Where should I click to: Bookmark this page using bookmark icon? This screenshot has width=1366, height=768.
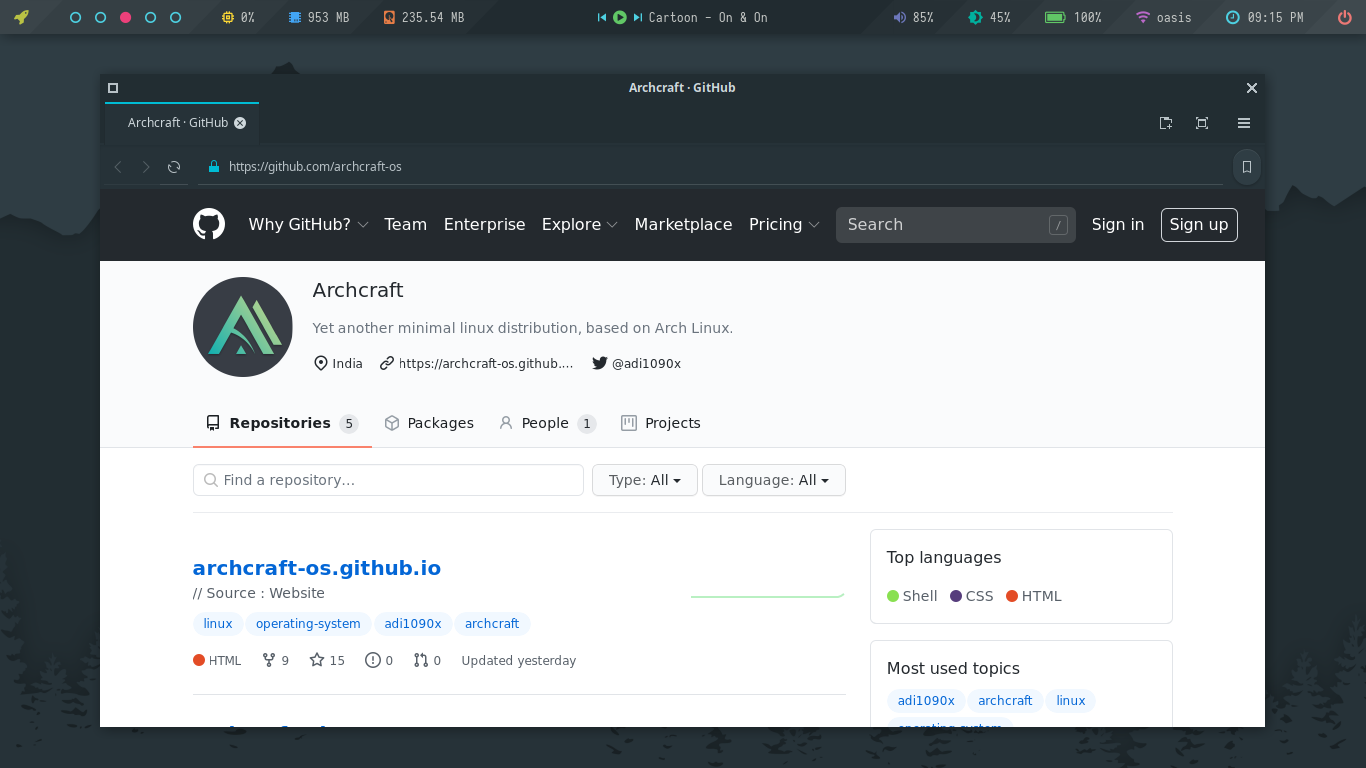click(x=1247, y=167)
